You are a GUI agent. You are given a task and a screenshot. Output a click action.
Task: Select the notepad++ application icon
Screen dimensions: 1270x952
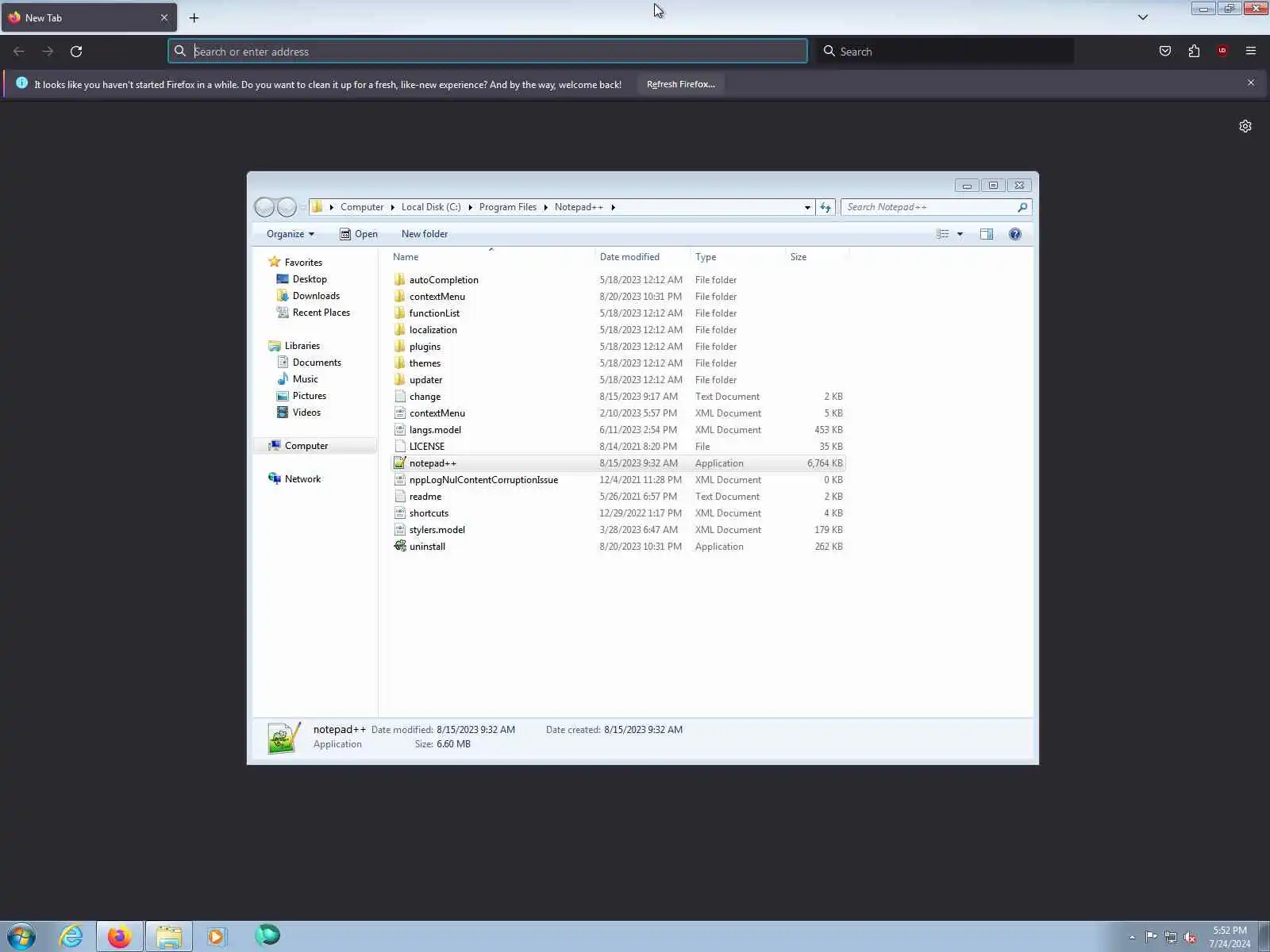pyautogui.click(x=400, y=463)
